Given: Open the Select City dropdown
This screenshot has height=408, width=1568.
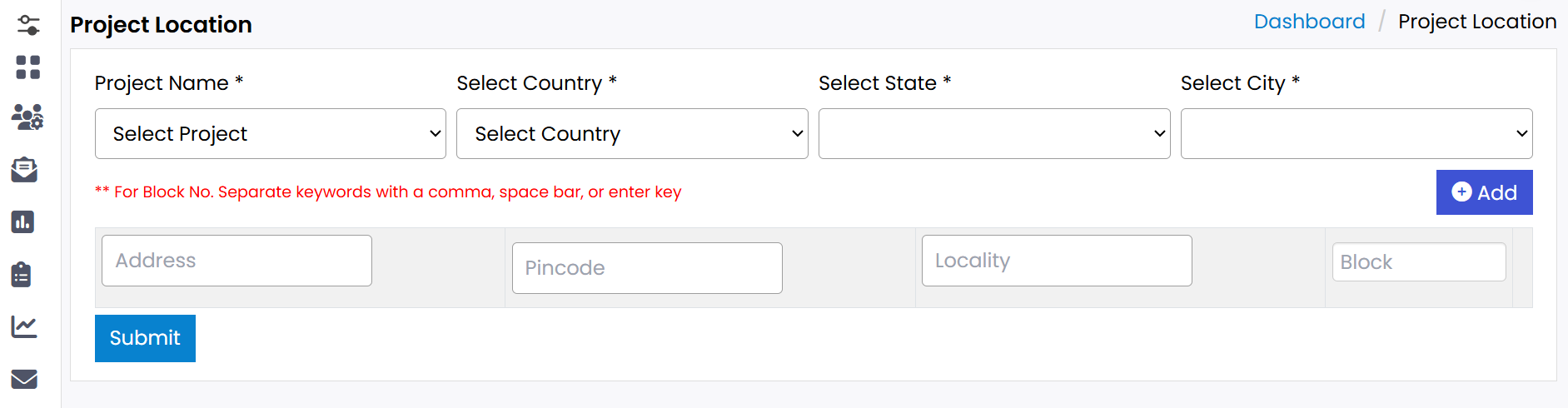Looking at the screenshot, I should pos(1356,134).
